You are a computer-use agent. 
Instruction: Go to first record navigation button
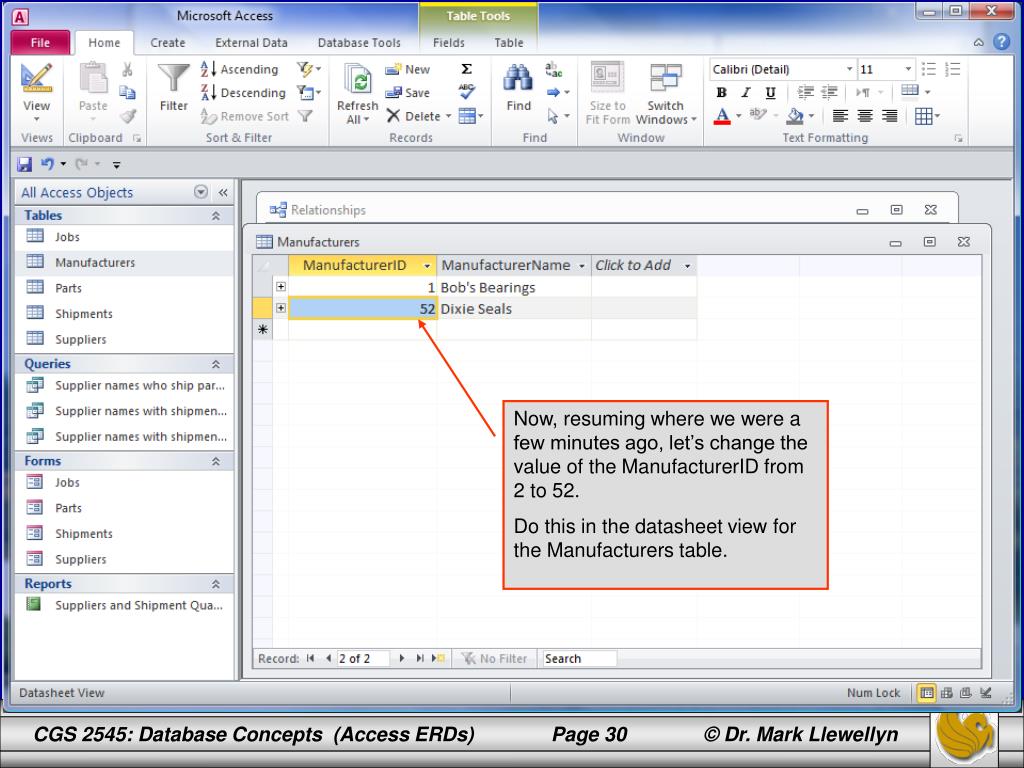pos(311,658)
